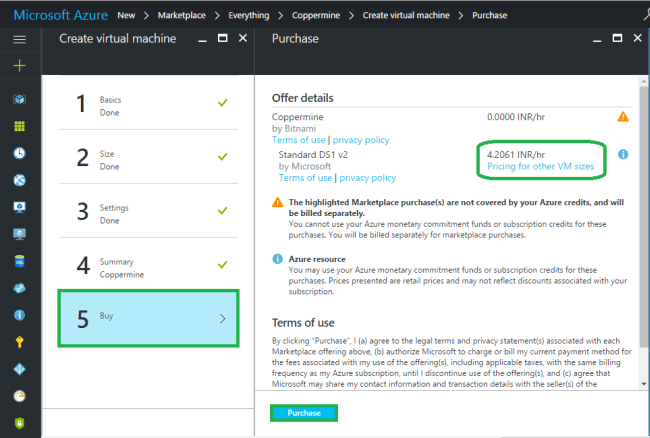Open the green grid All resources icon
Viewport: 650px width, 438px height.
(x=20, y=127)
